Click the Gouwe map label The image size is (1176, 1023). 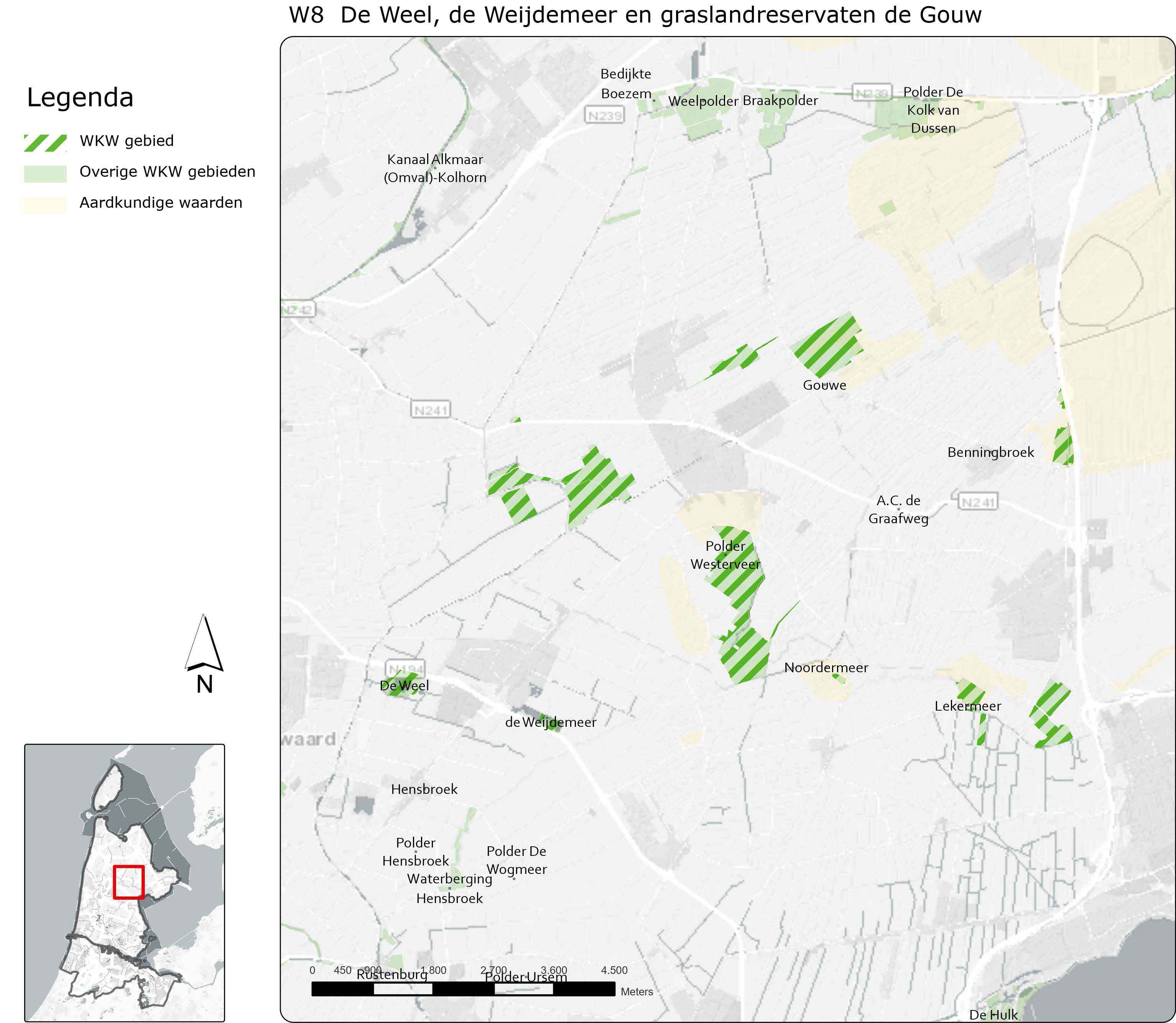tap(824, 385)
